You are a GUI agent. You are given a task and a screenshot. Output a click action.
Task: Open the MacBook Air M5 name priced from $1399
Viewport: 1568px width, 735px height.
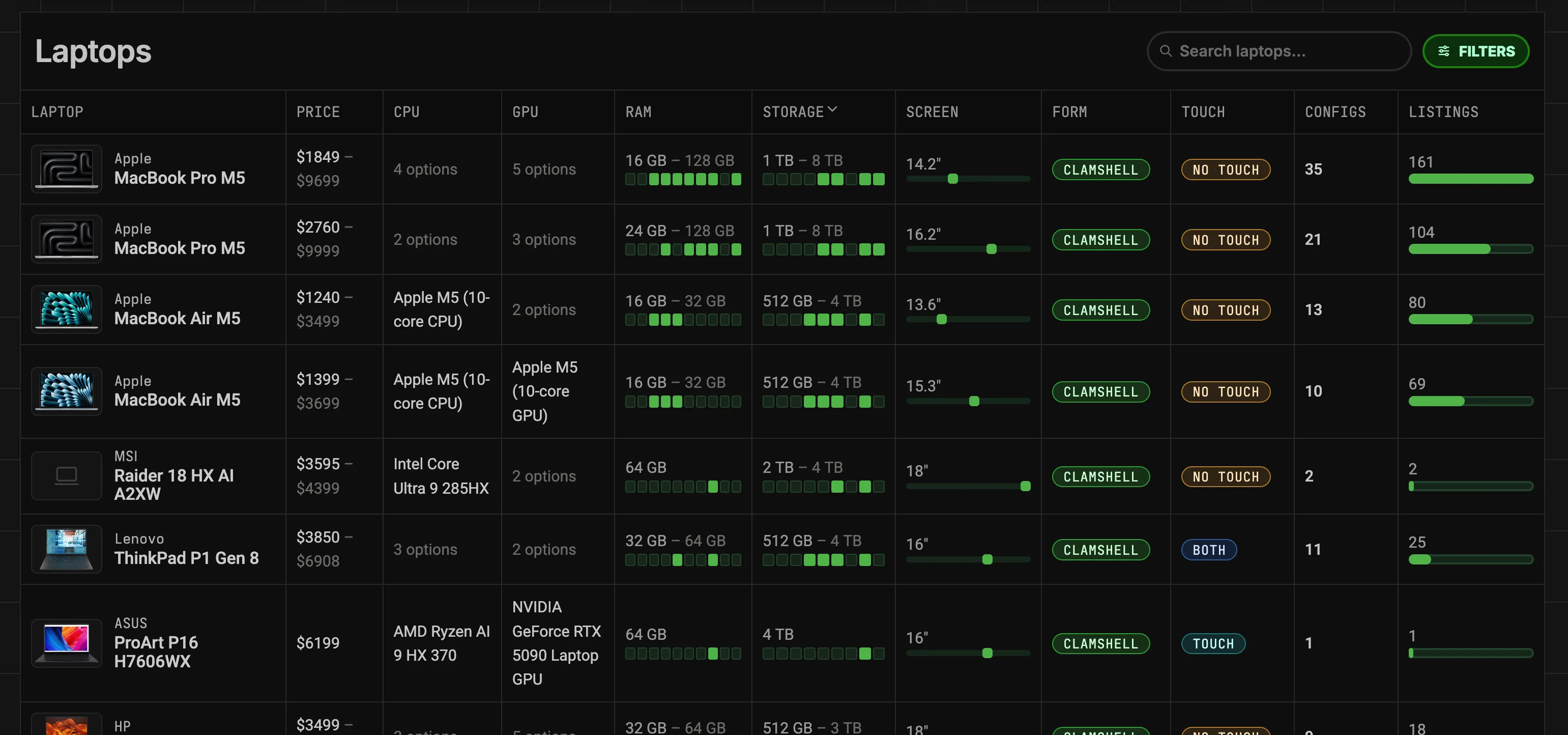pos(177,400)
